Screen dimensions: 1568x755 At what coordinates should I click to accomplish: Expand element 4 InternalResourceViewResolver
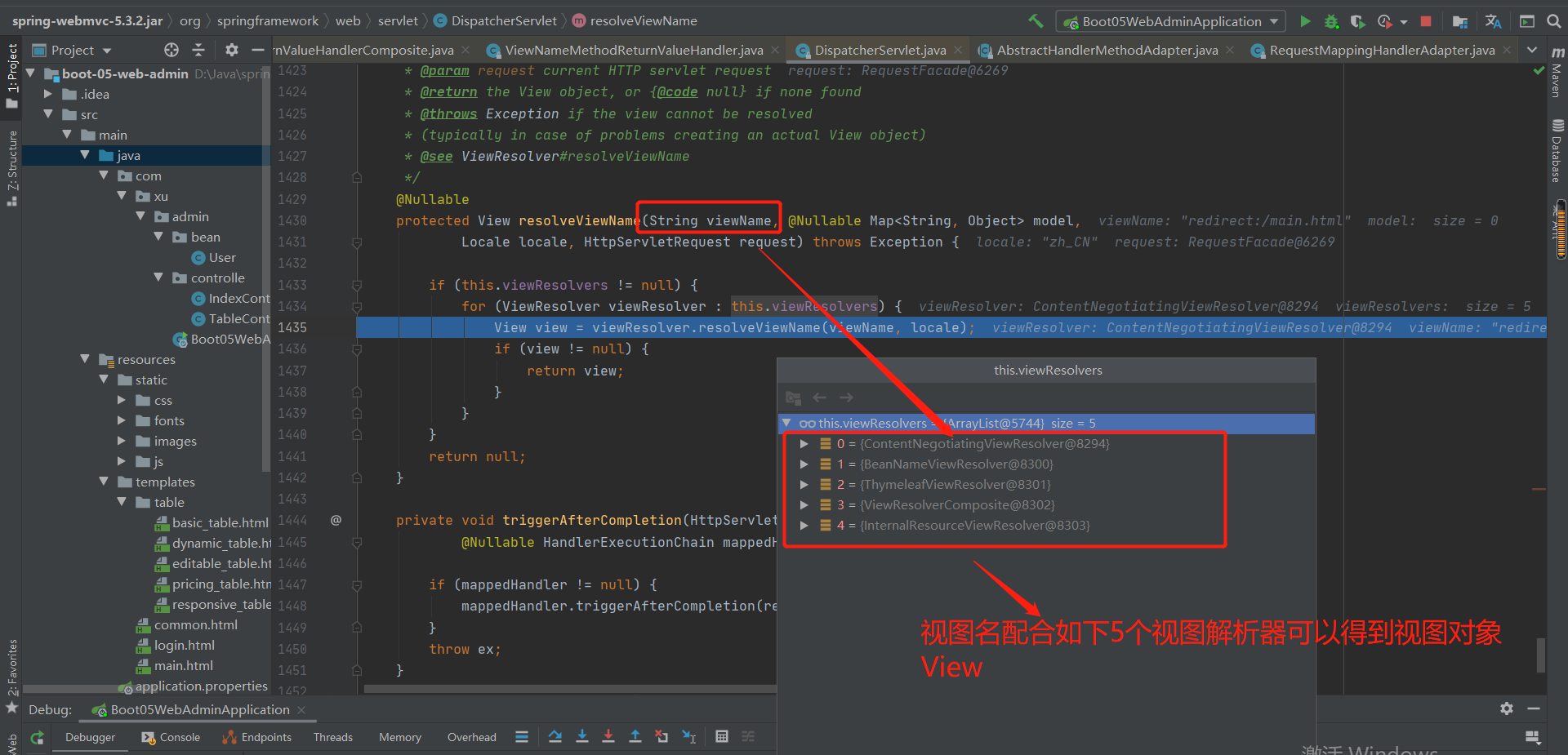point(804,525)
